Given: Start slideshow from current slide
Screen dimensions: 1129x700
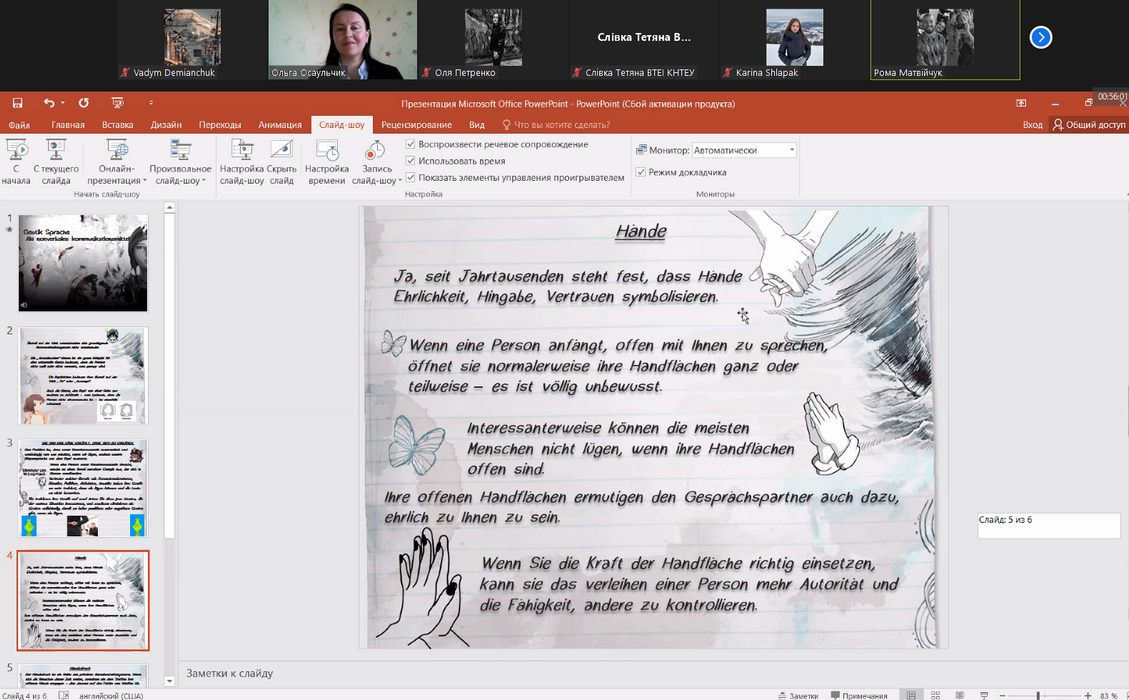Looking at the screenshot, I should click(x=56, y=162).
